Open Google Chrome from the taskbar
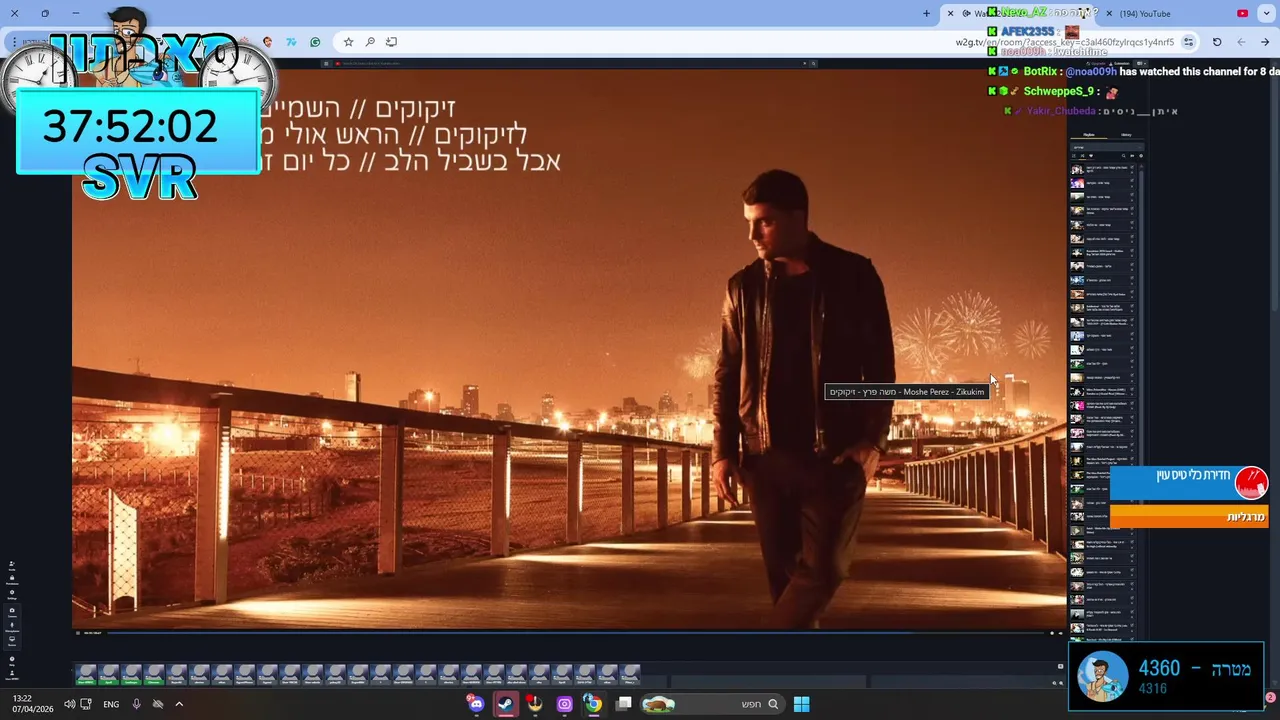 (x=593, y=704)
